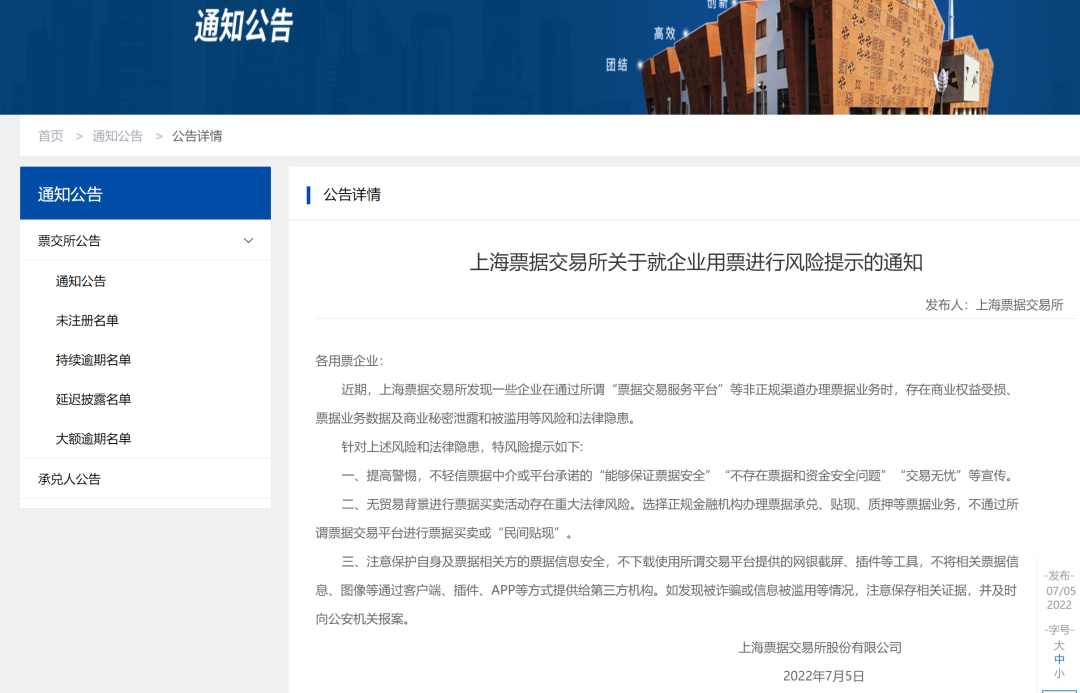
Task: Click the building photo in banner
Action: point(820,57)
